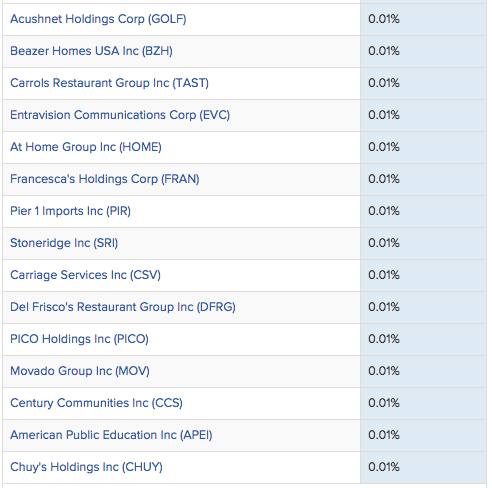Viewport: 492px width, 488px height.
Task: Click the 0.01% cell for Acushnet Holdings
Action: (423, 19)
